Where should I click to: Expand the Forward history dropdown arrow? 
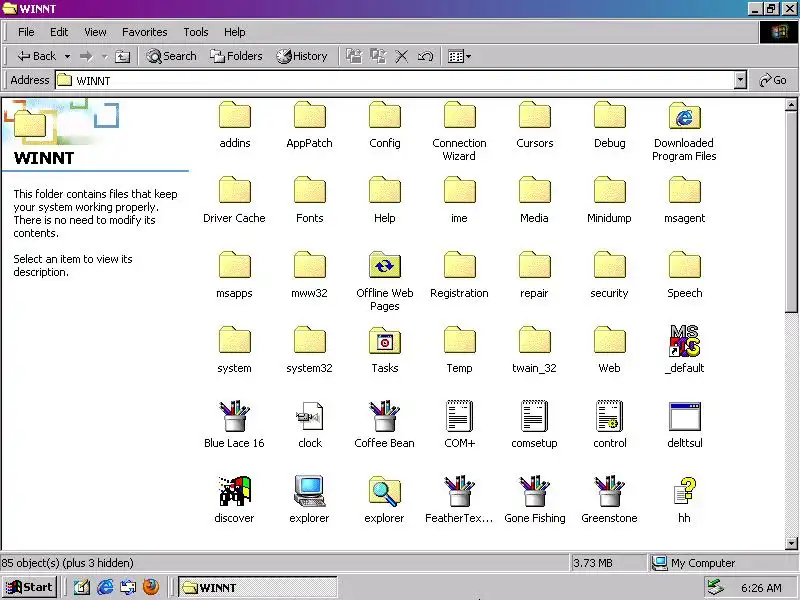pos(105,56)
